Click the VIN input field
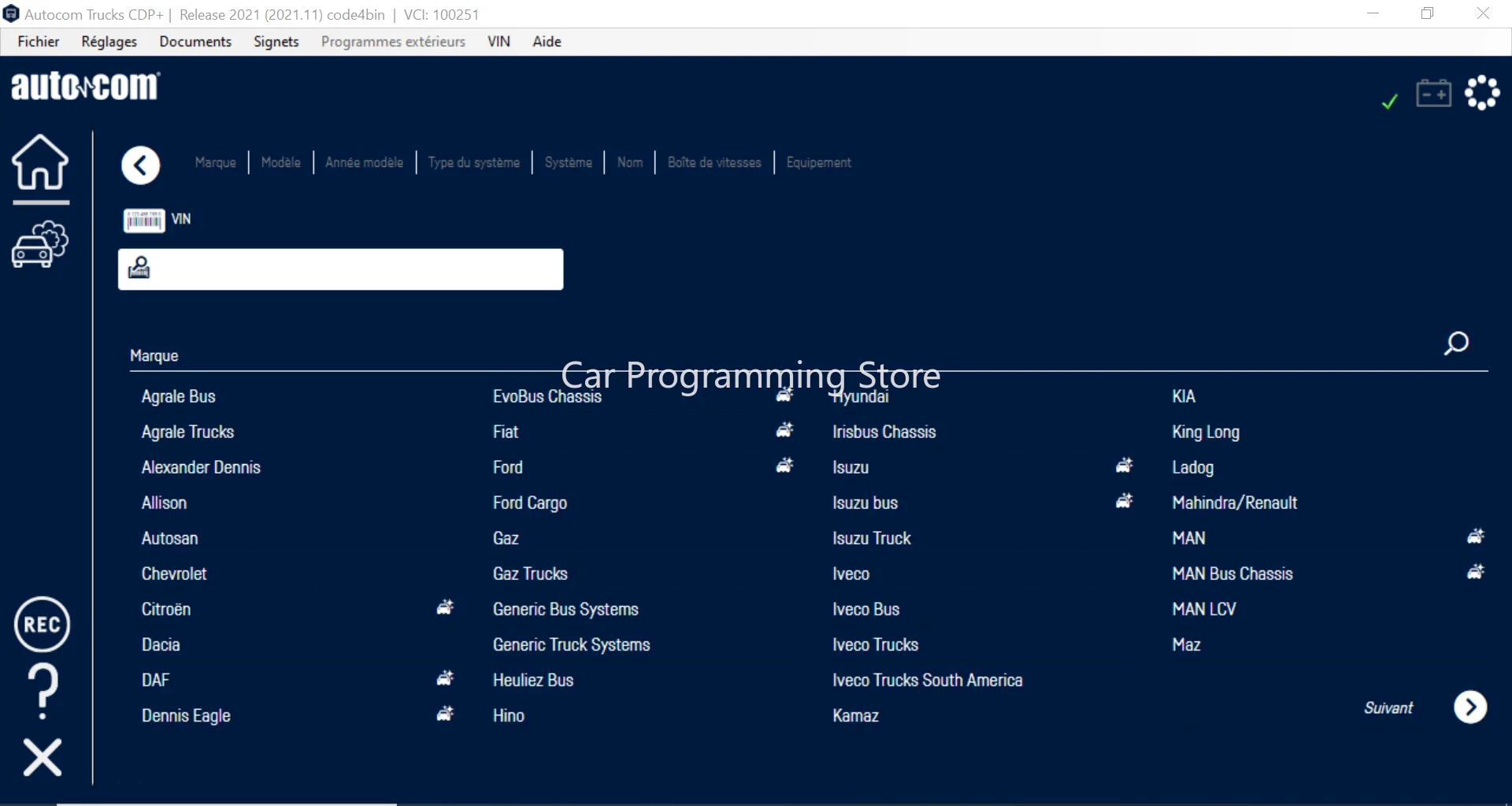 pyautogui.click(x=341, y=269)
